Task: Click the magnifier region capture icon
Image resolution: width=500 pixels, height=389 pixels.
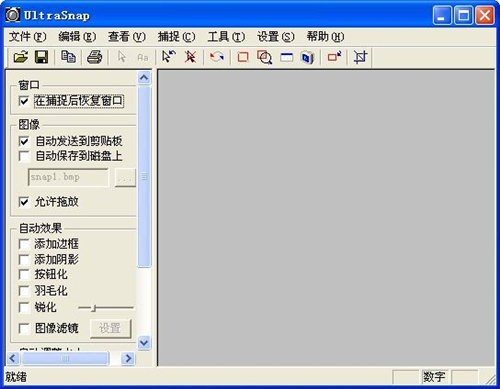Action: [264, 57]
